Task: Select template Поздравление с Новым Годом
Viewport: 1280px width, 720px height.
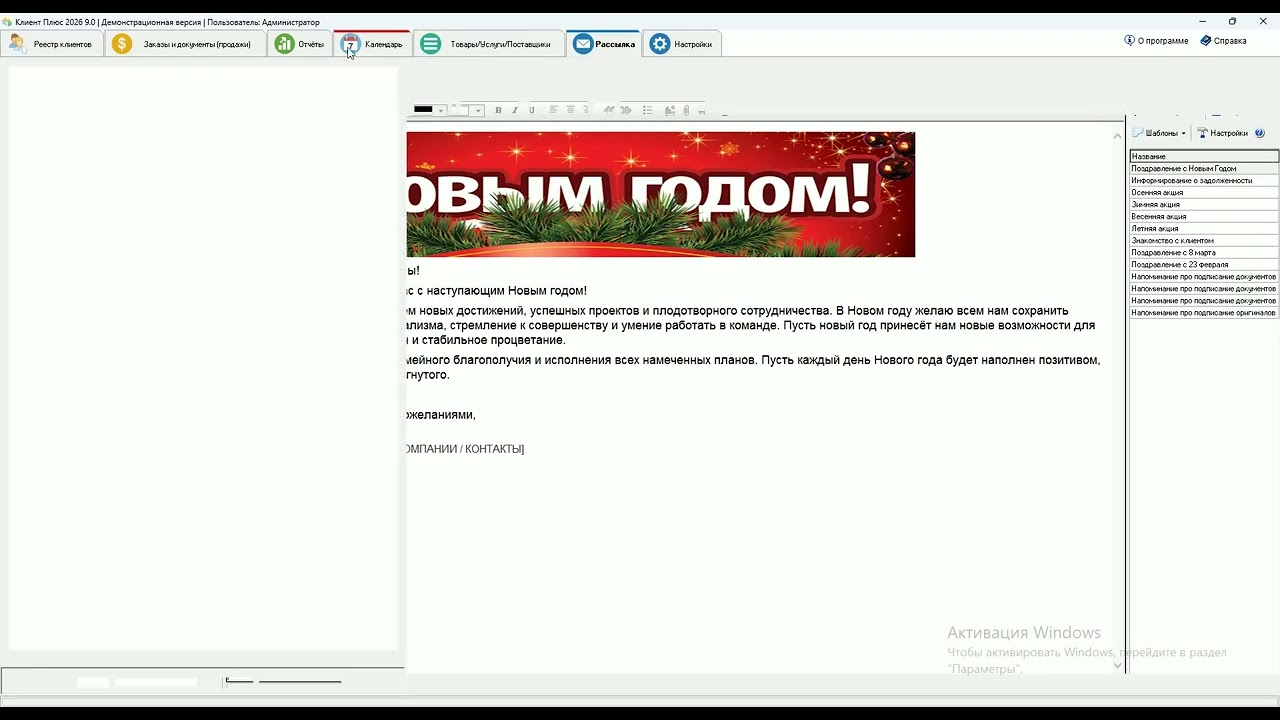Action: click(x=1204, y=168)
